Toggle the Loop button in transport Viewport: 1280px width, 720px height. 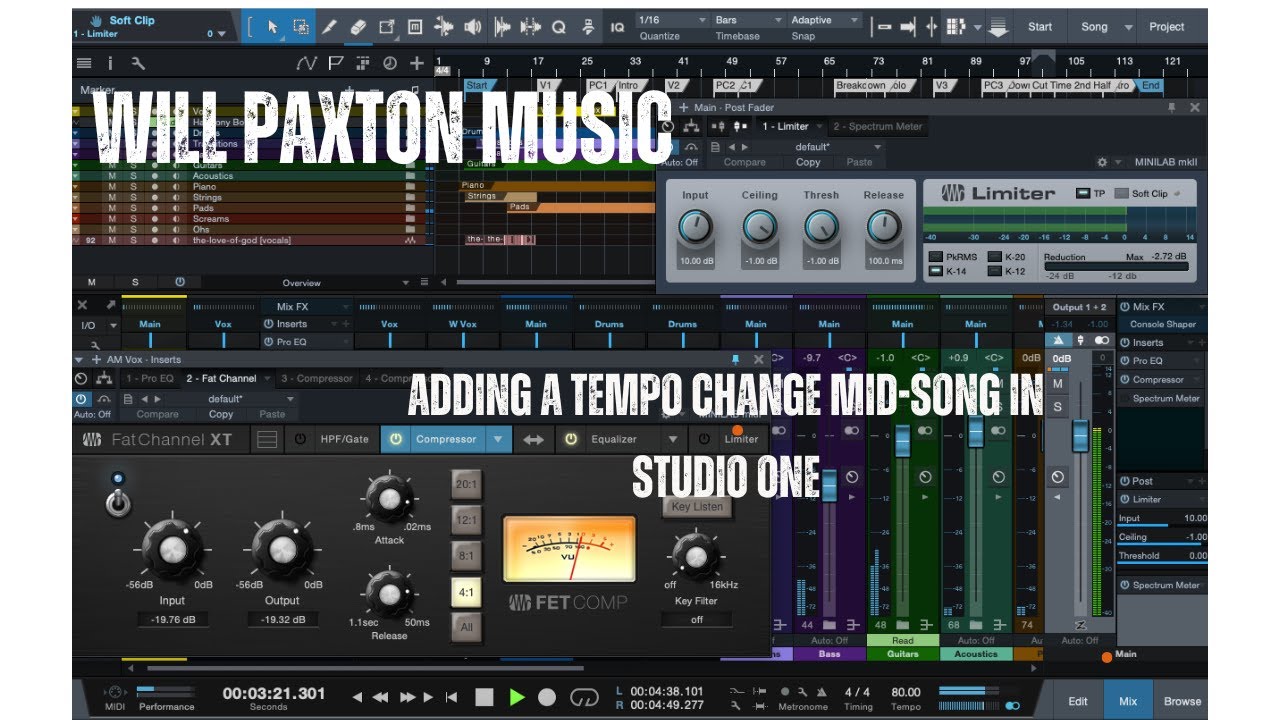(x=583, y=696)
